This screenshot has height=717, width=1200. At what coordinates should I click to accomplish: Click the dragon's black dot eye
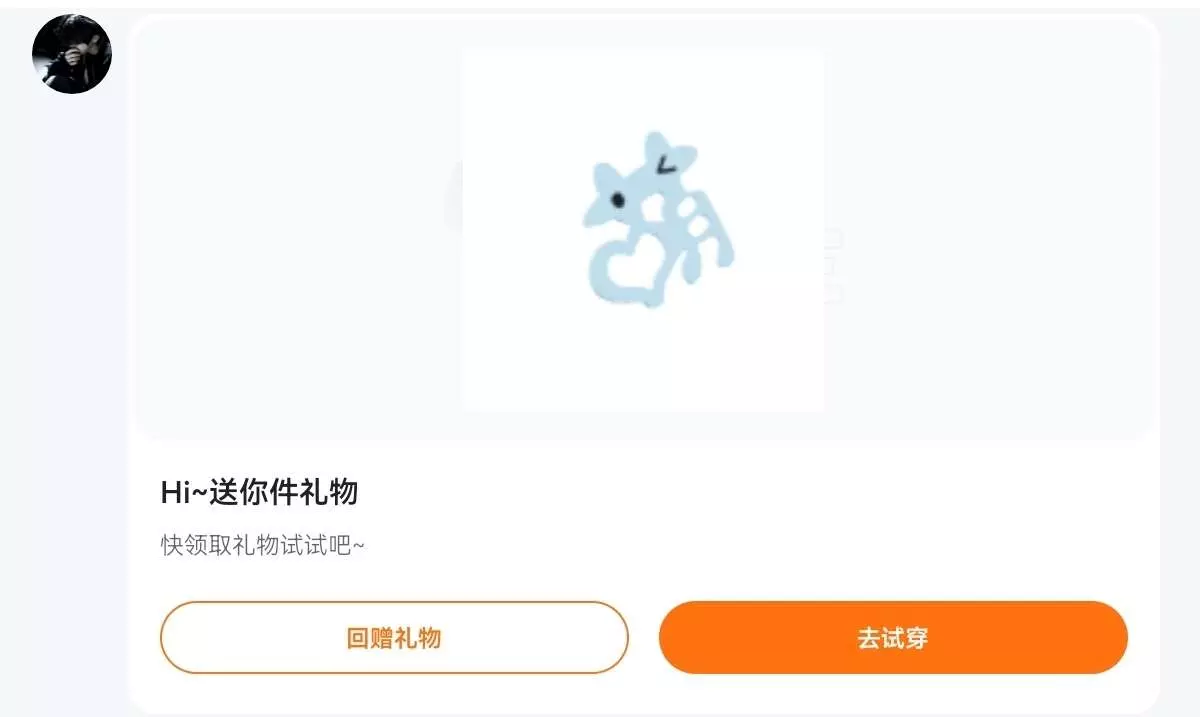click(x=618, y=199)
